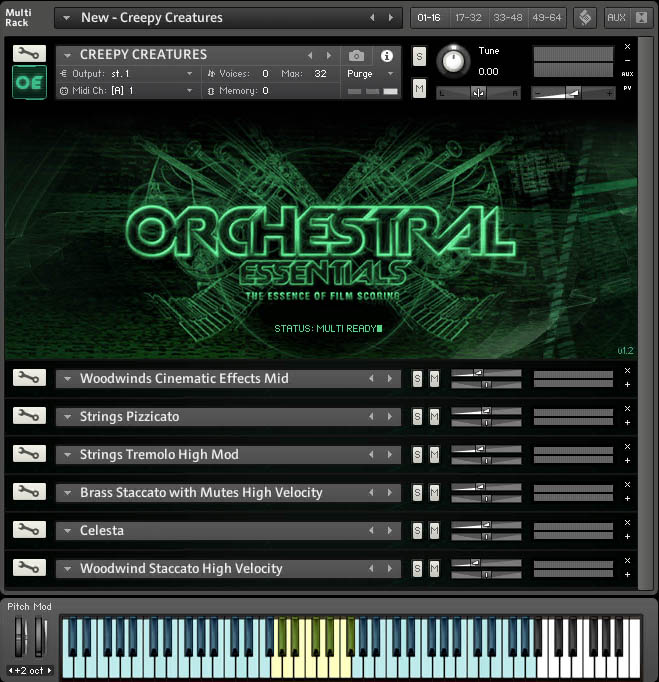This screenshot has height=682, width=659.
Task: Minimize CREEPY CREATURES instrument with minus icon
Action: point(627,60)
